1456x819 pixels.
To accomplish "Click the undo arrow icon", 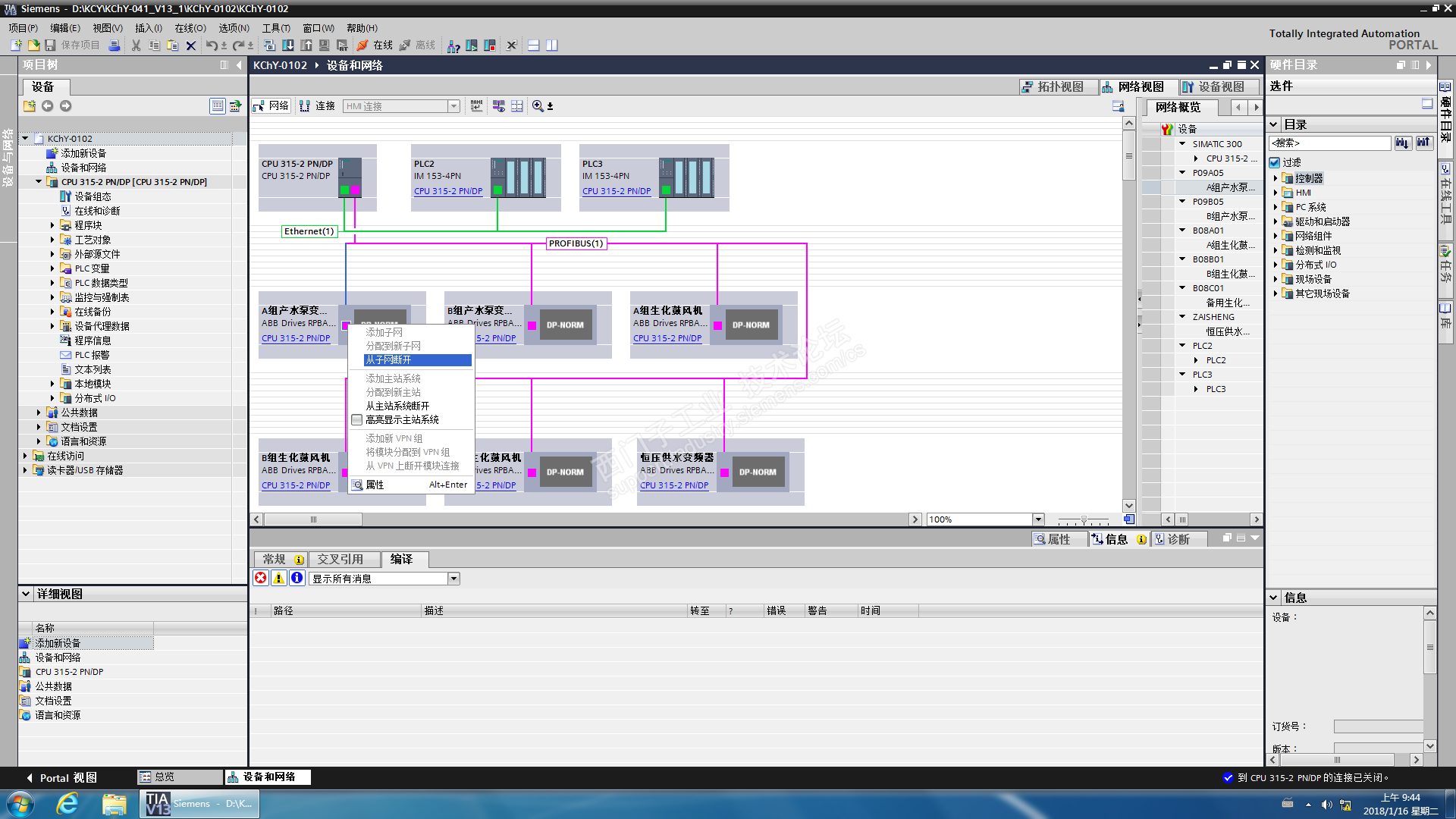I will (x=212, y=45).
